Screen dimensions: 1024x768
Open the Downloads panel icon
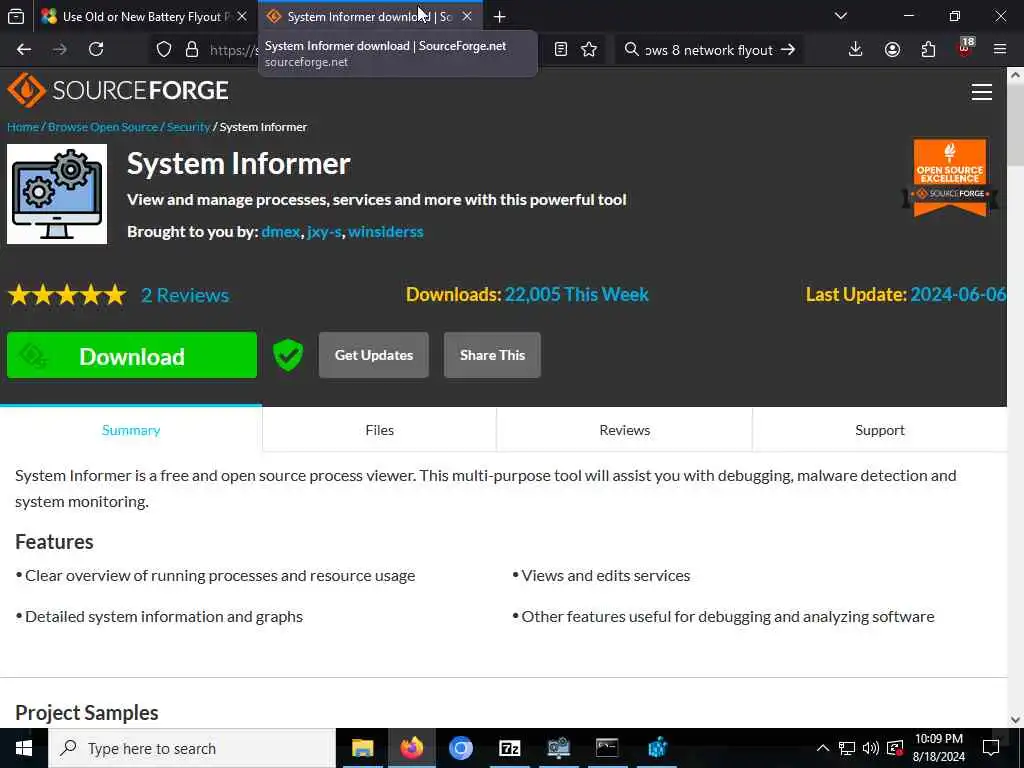point(856,50)
